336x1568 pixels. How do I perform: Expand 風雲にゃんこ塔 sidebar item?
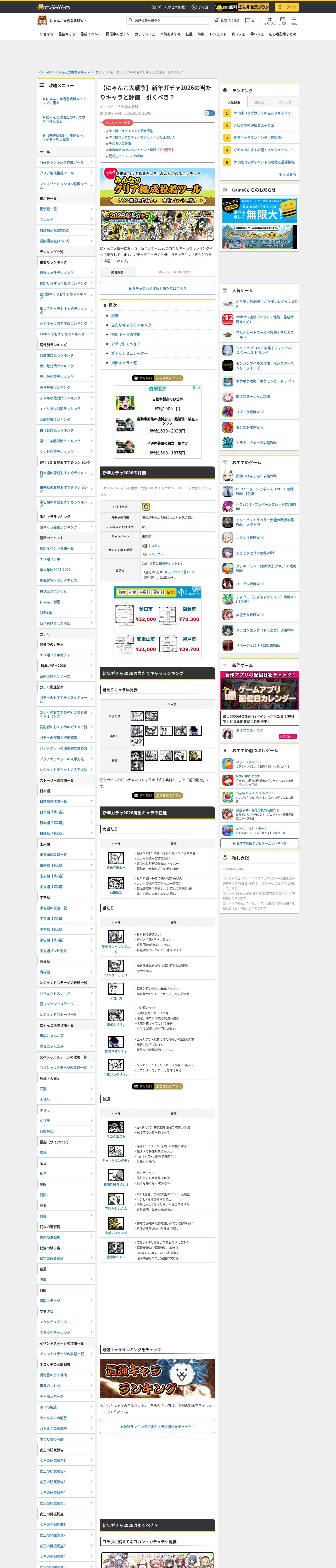66,1035
